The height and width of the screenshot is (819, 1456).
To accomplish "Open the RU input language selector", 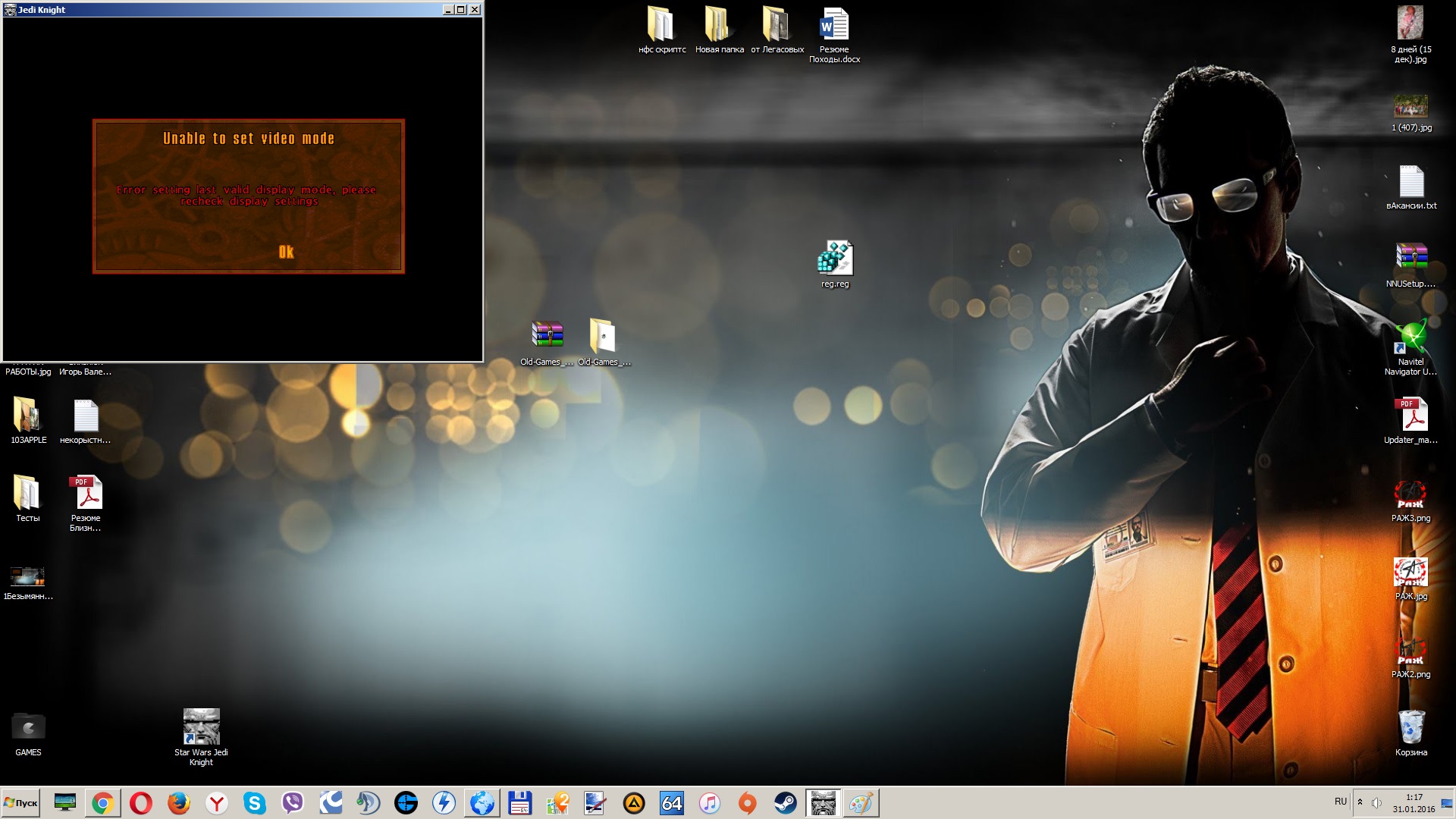I will pos(1341,802).
